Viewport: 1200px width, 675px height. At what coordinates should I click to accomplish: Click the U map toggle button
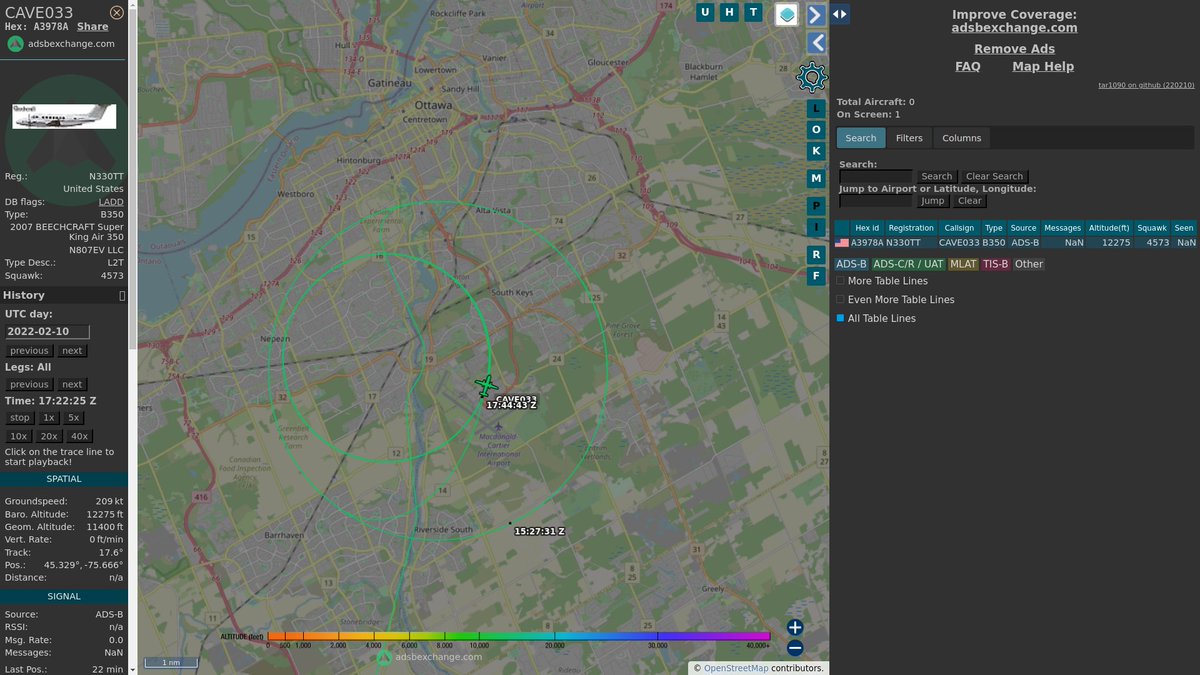click(706, 12)
